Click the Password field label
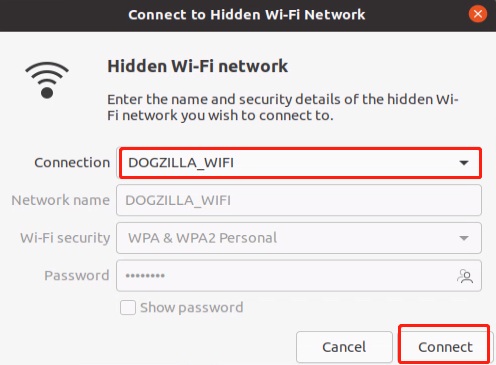Image resolution: width=496 pixels, height=365 pixels. pos(77,276)
